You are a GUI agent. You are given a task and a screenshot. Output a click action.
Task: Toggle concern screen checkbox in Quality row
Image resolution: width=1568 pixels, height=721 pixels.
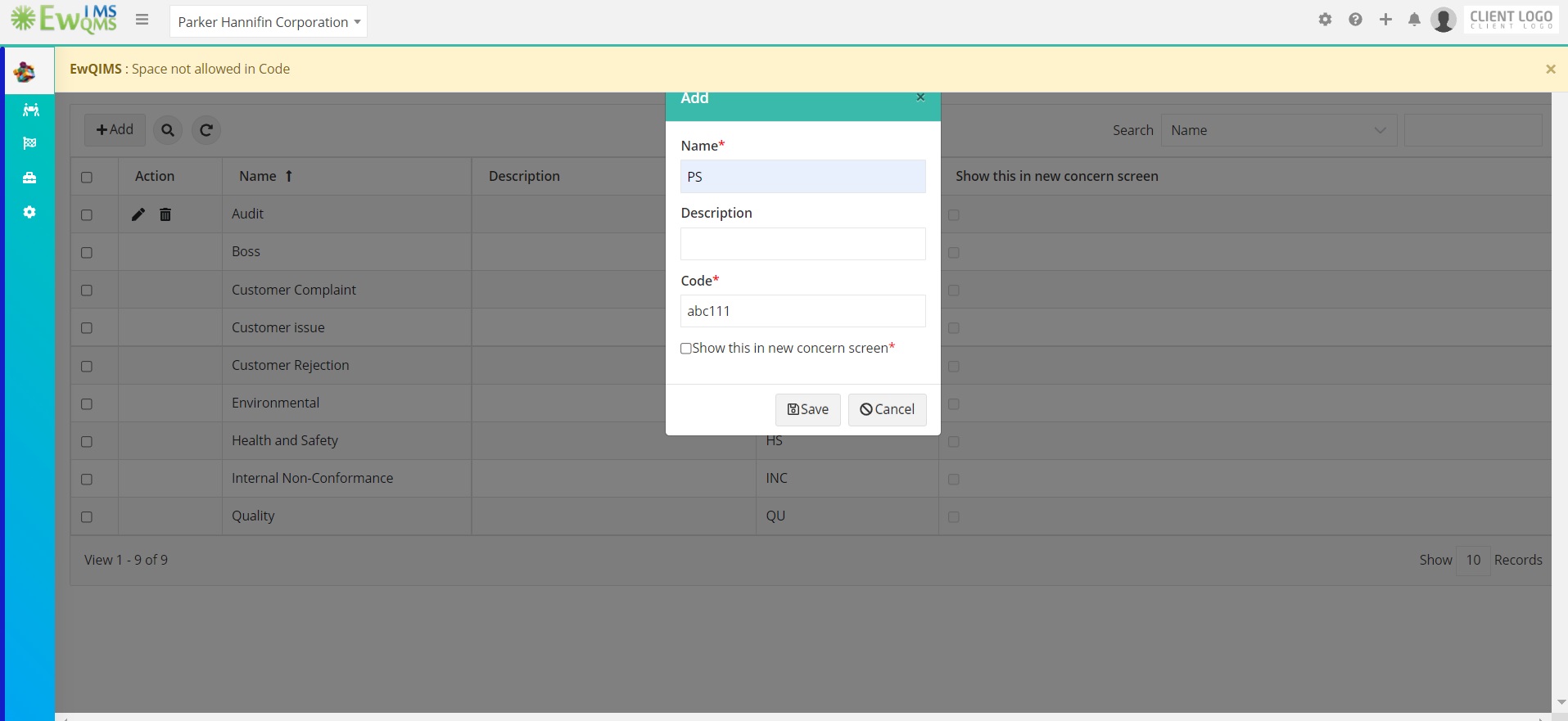[954, 516]
